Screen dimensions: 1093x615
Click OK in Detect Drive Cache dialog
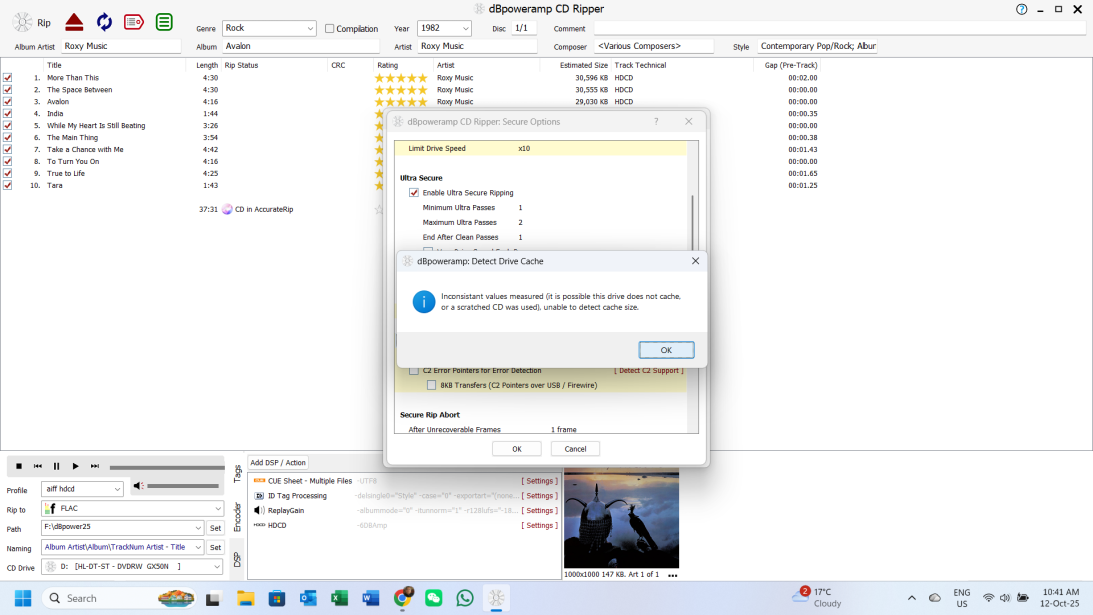pos(666,350)
